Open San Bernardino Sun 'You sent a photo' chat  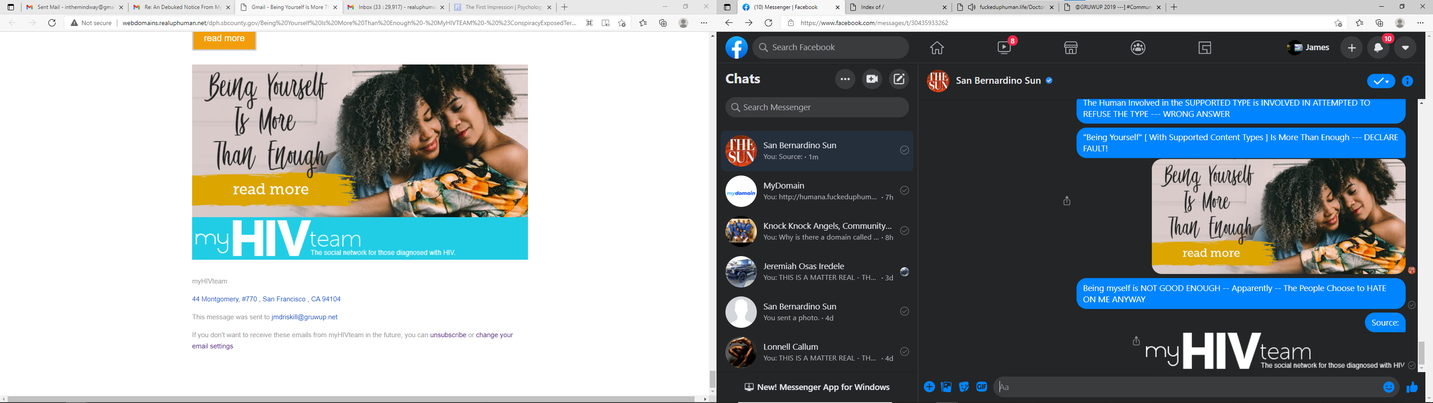(x=818, y=311)
